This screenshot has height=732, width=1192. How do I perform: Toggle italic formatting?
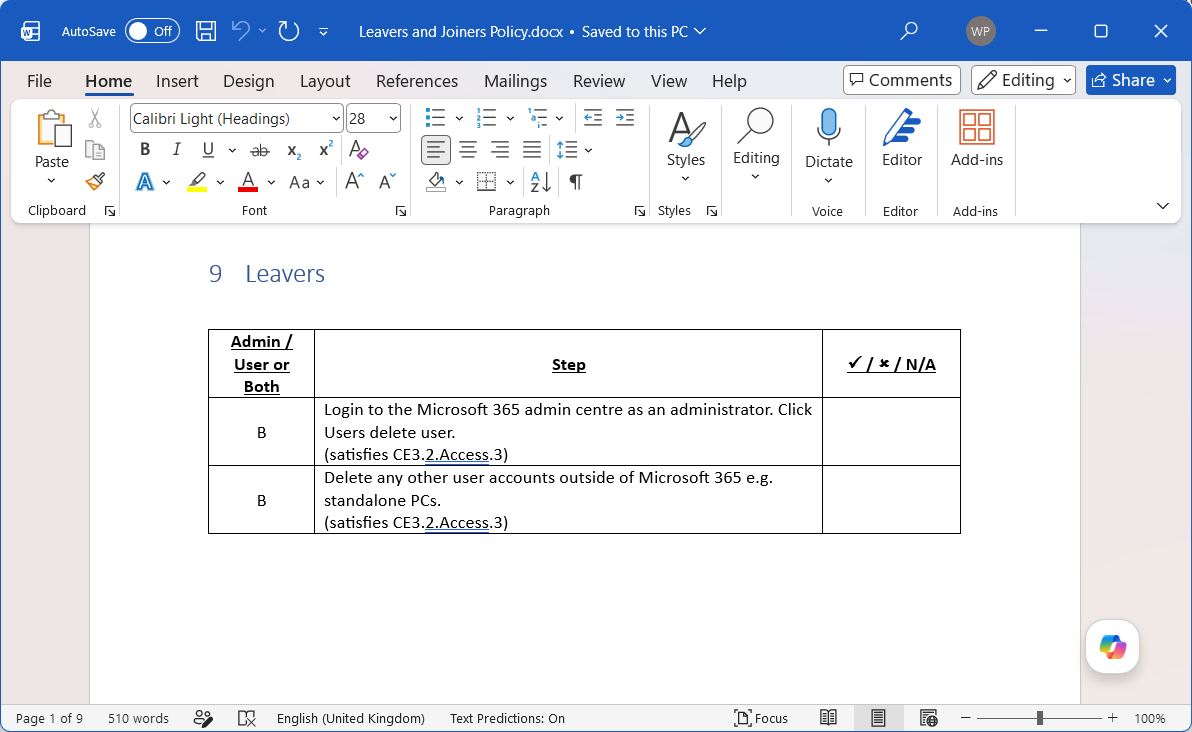click(176, 150)
